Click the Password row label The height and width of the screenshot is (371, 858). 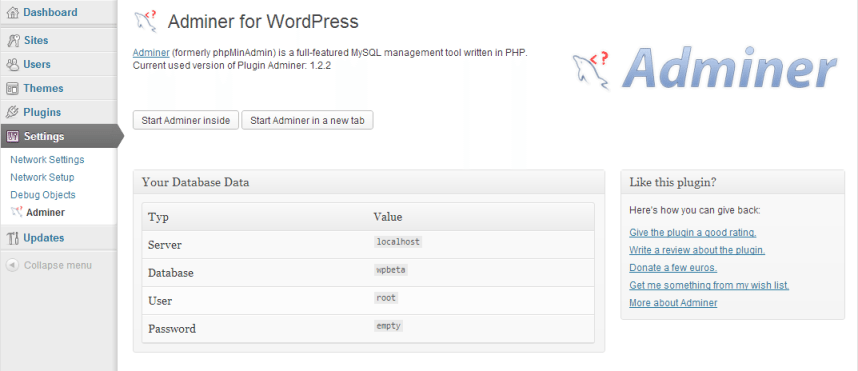172,329
